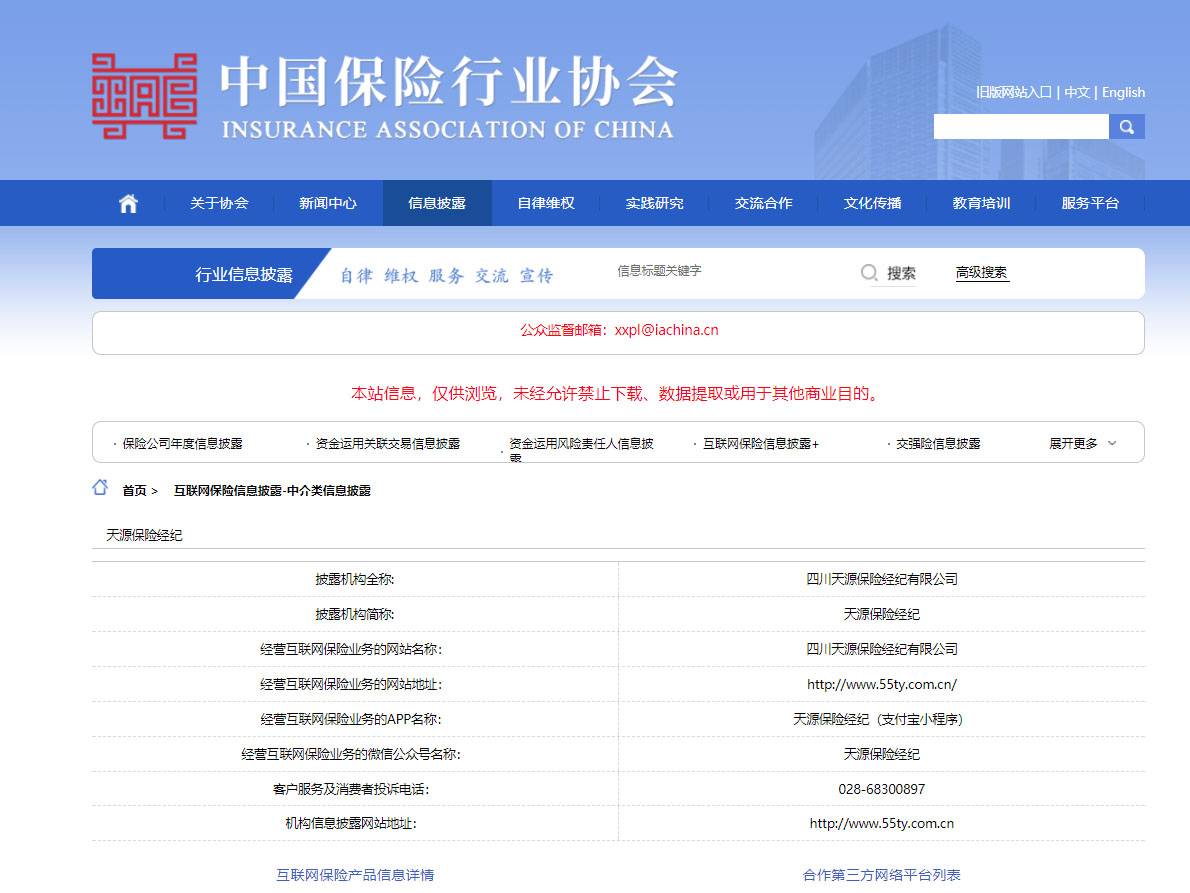Image resolution: width=1190 pixels, height=893 pixels.
Task: Click the 披露机构简称 label
Action: coord(354,614)
